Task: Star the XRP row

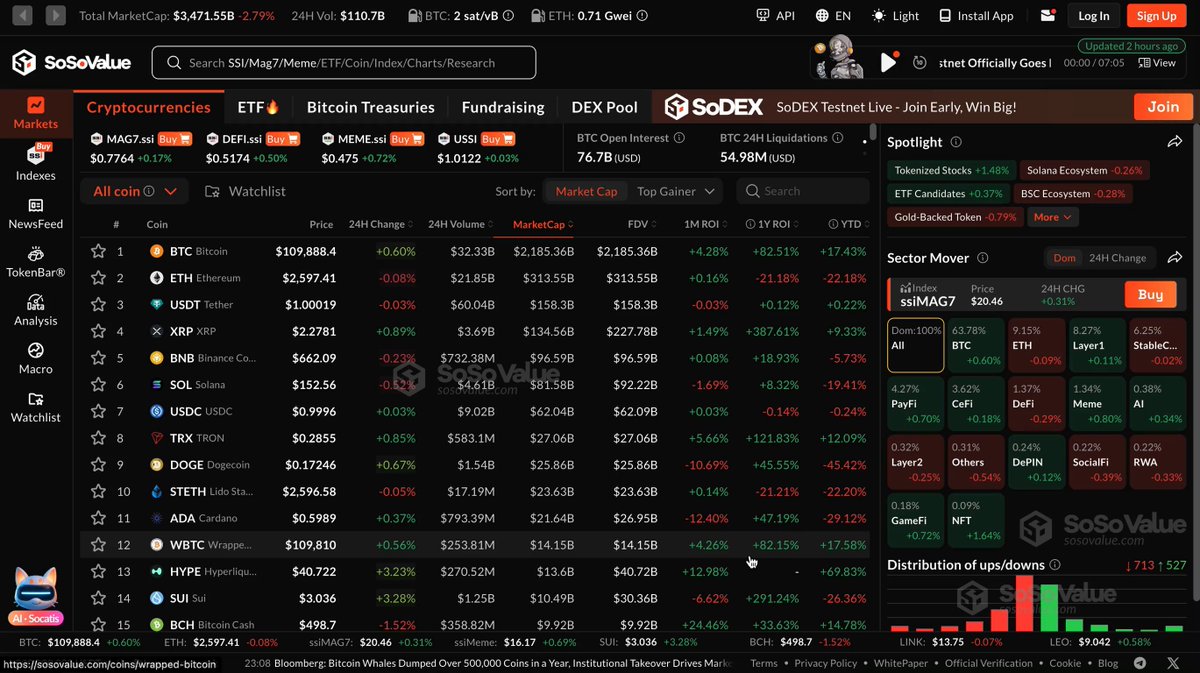Action: pos(98,331)
